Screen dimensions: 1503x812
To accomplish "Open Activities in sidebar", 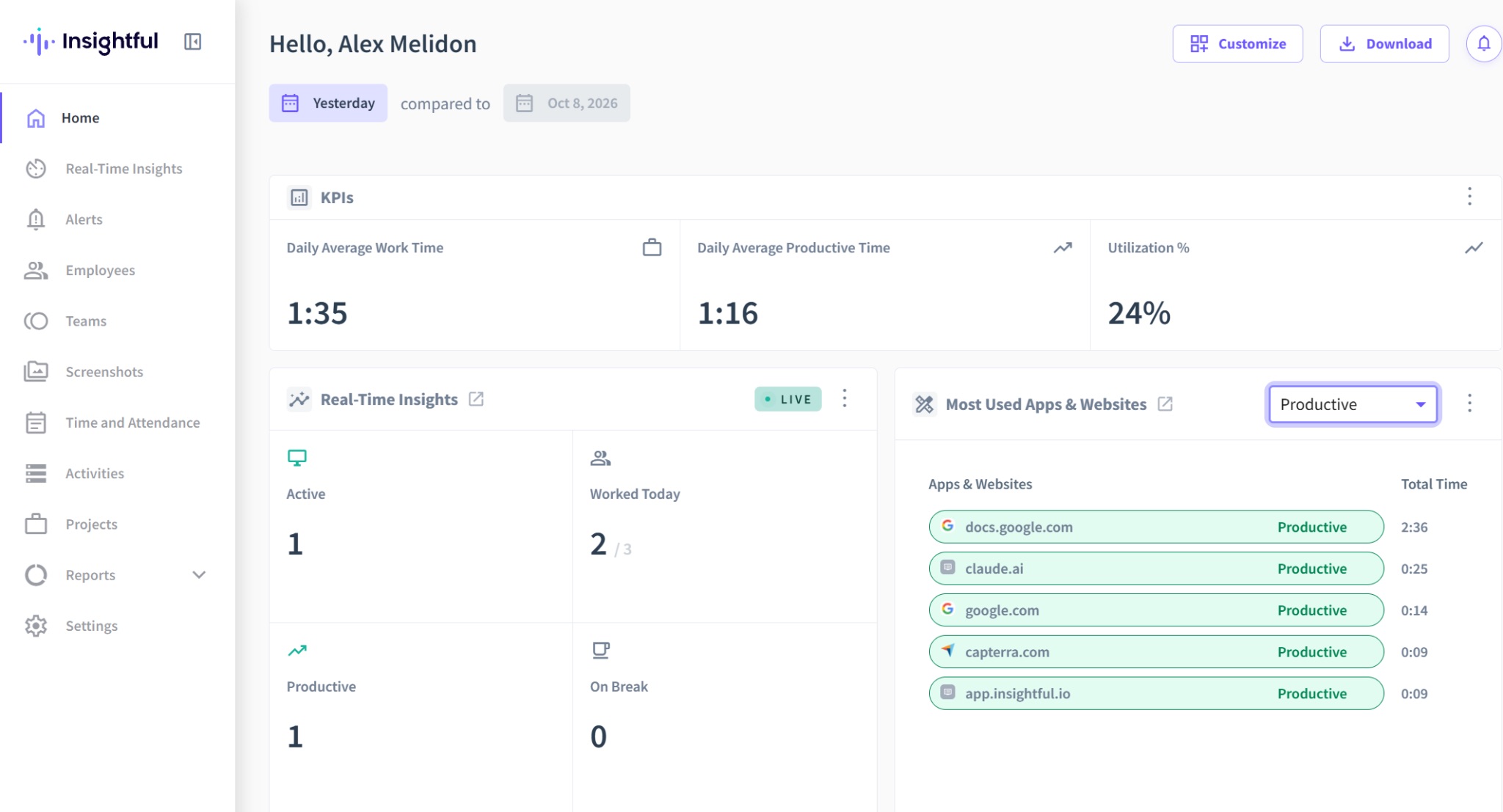I will tap(117, 473).
